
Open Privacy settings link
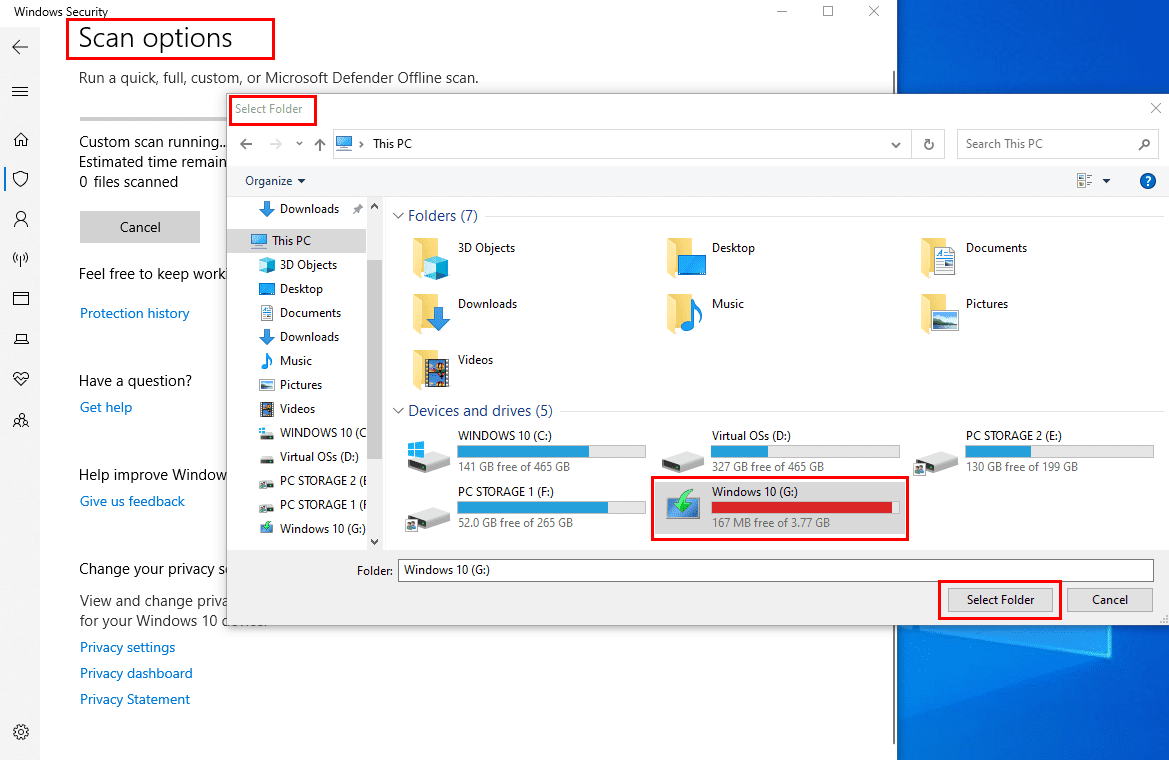click(127, 647)
